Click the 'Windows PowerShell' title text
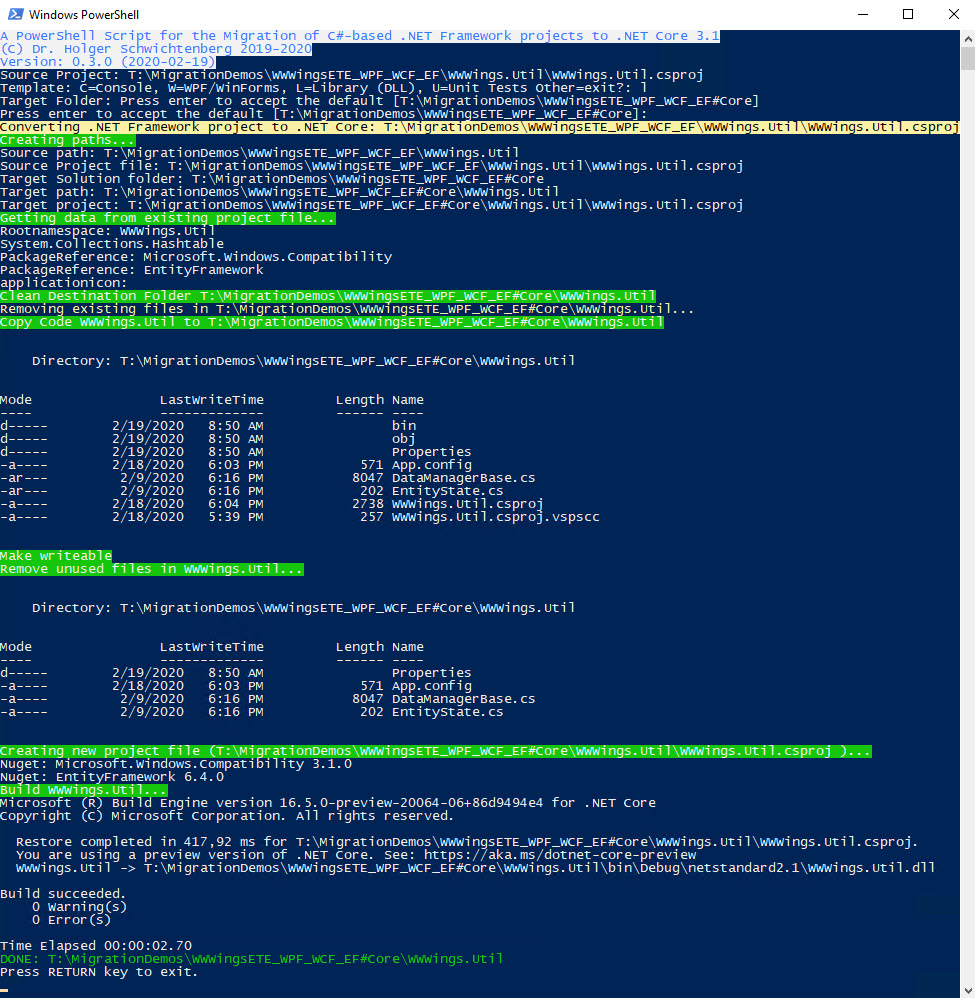The width and height of the screenshot is (975, 998). click(84, 14)
